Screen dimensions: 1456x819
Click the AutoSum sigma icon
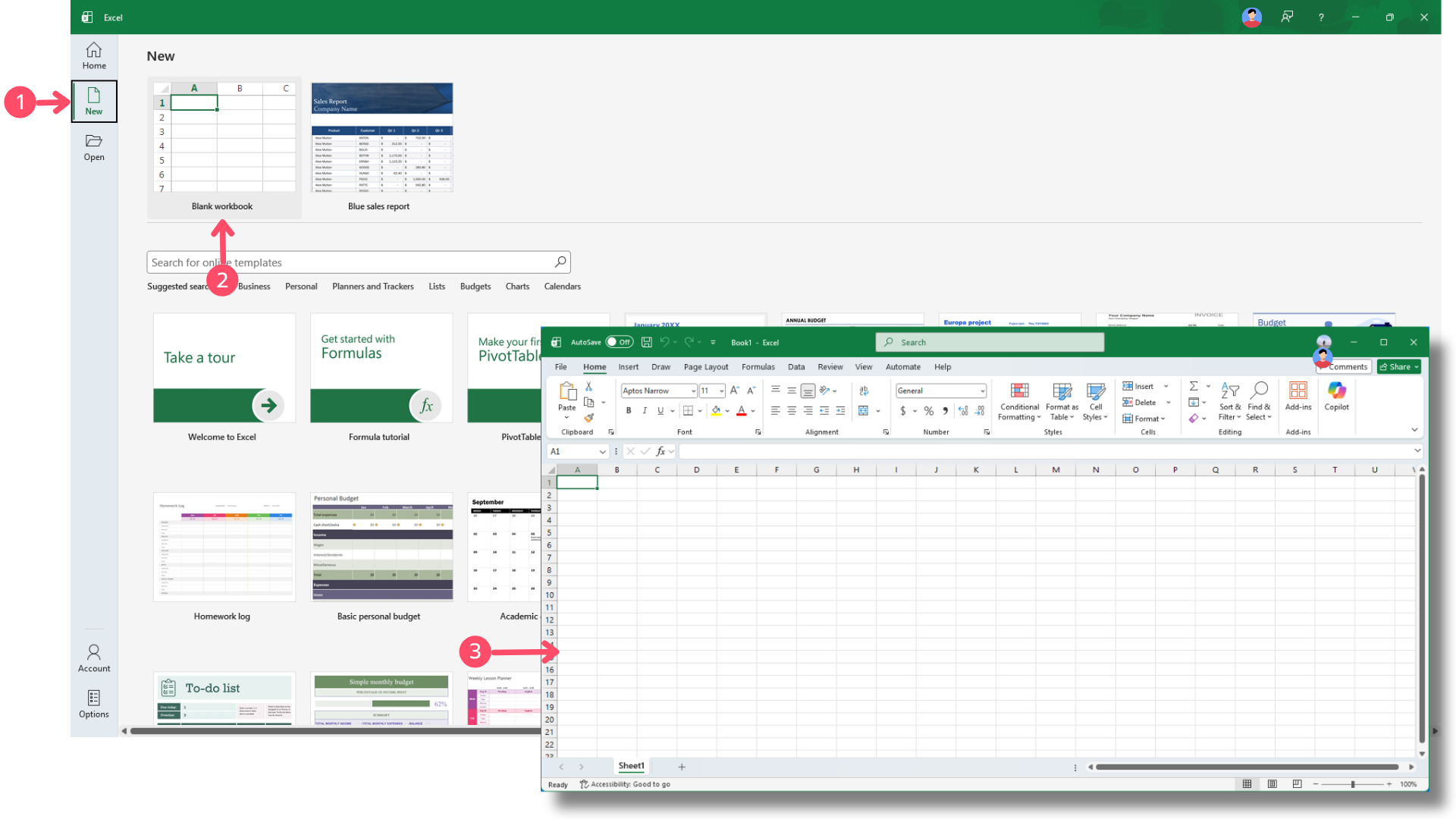click(1194, 386)
